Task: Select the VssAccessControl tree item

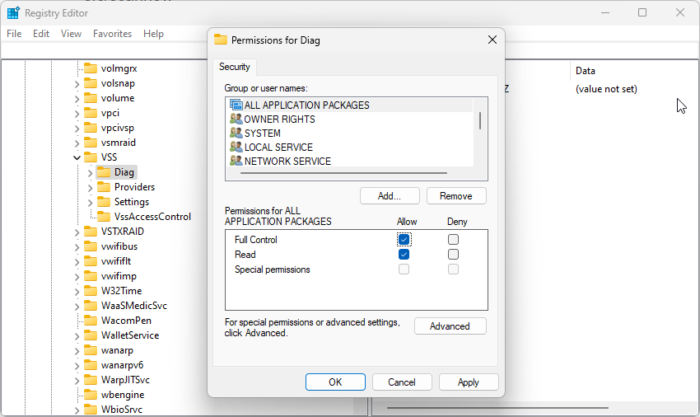Action: point(152,216)
